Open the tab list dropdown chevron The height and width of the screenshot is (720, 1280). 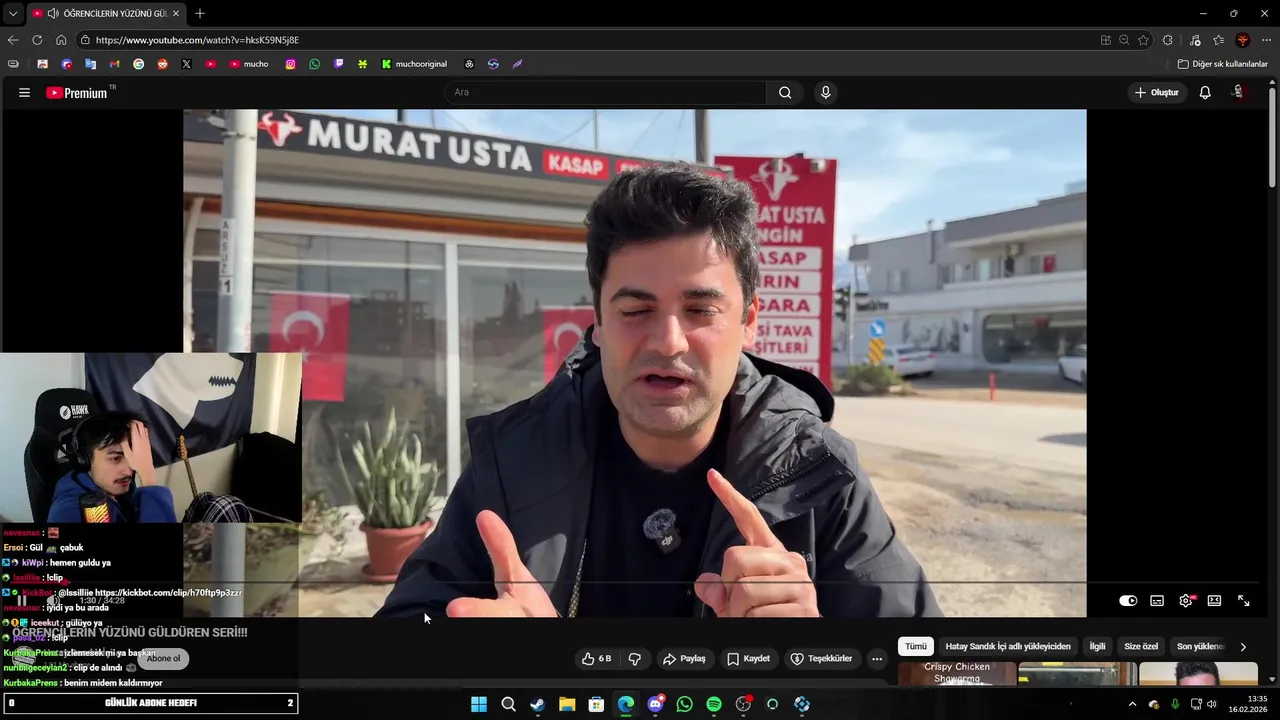(x=13, y=13)
